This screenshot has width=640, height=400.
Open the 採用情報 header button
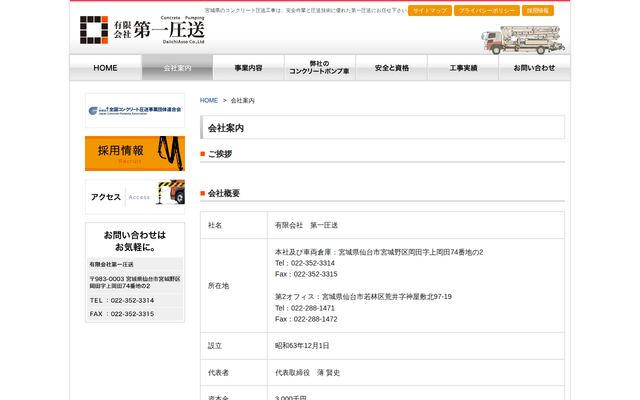pyautogui.click(x=538, y=11)
